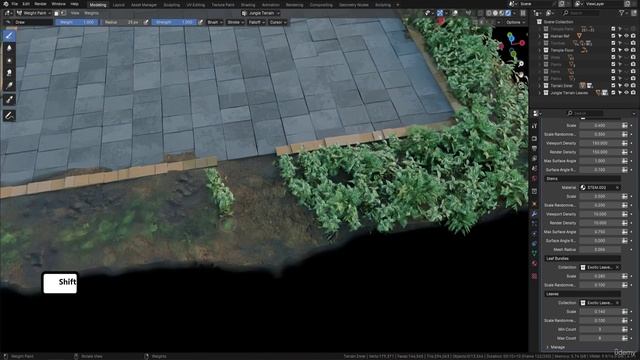This screenshot has width=640, height=360.
Task: Open the Stroke settings dropdown
Action: [236, 22]
